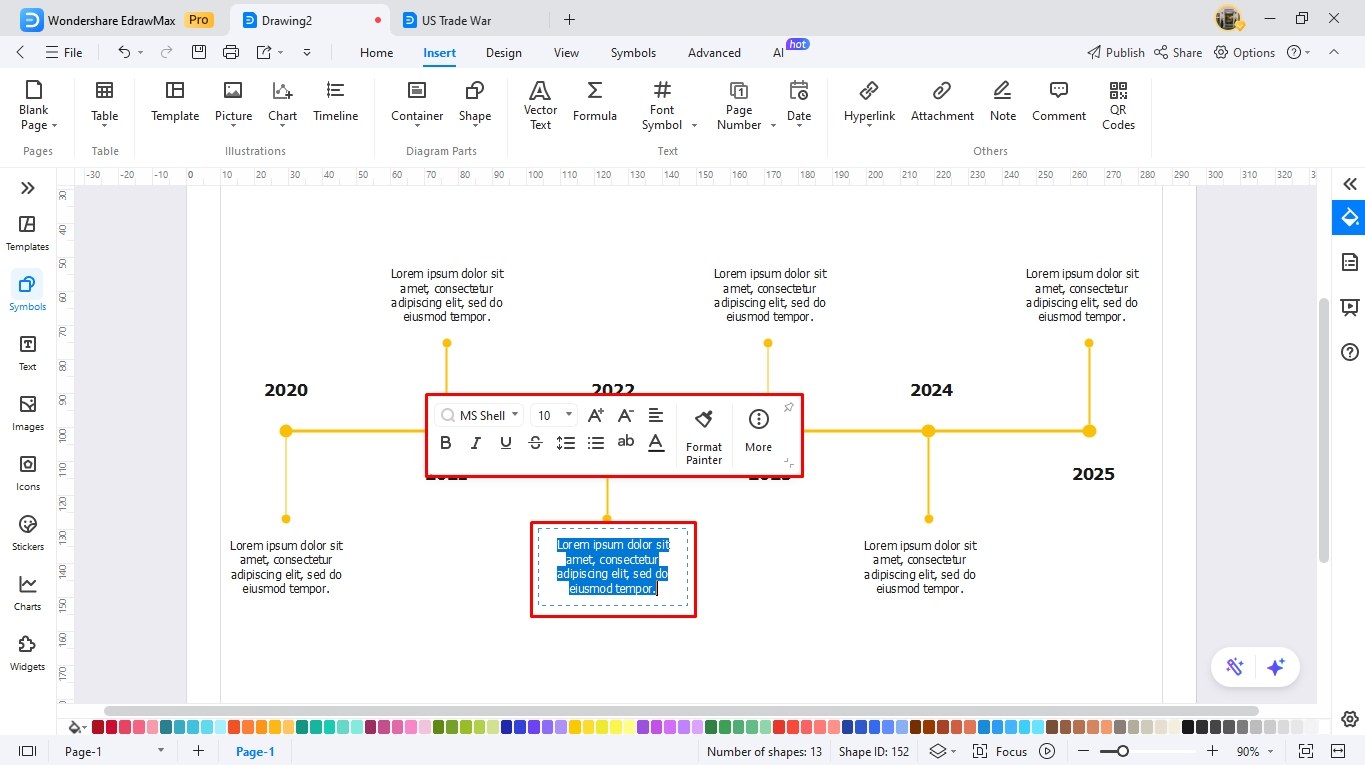Switch to the Design ribbon tab

[x=504, y=53]
